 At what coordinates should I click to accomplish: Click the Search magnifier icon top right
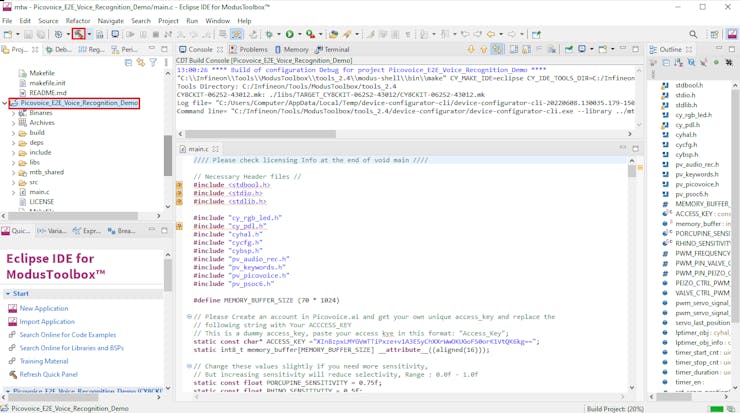coord(693,34)
